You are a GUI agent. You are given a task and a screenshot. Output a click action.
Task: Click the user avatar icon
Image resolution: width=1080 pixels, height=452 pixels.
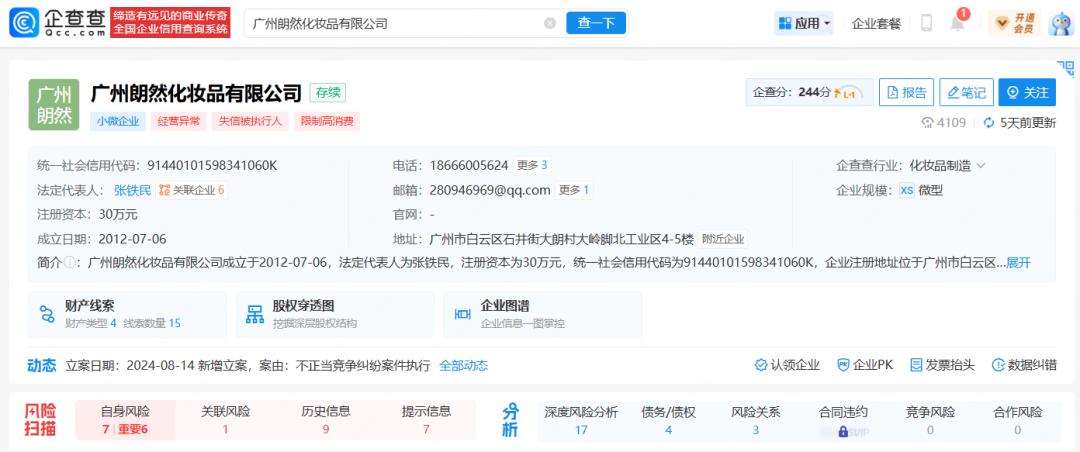1059,23
